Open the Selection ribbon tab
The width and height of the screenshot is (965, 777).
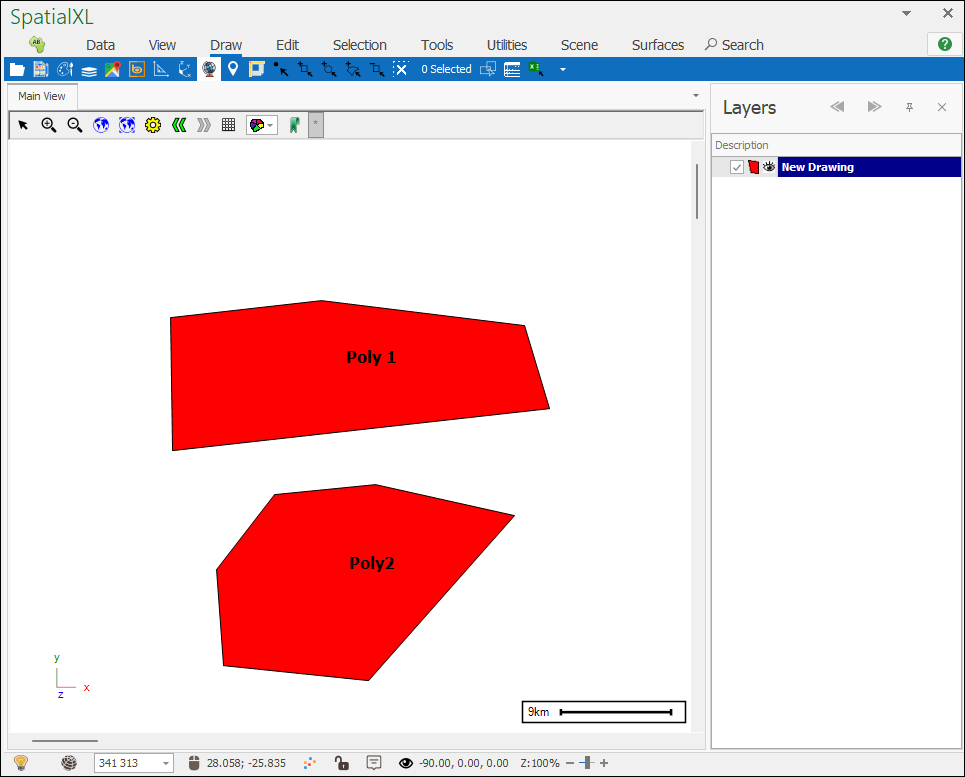[359, 45]
